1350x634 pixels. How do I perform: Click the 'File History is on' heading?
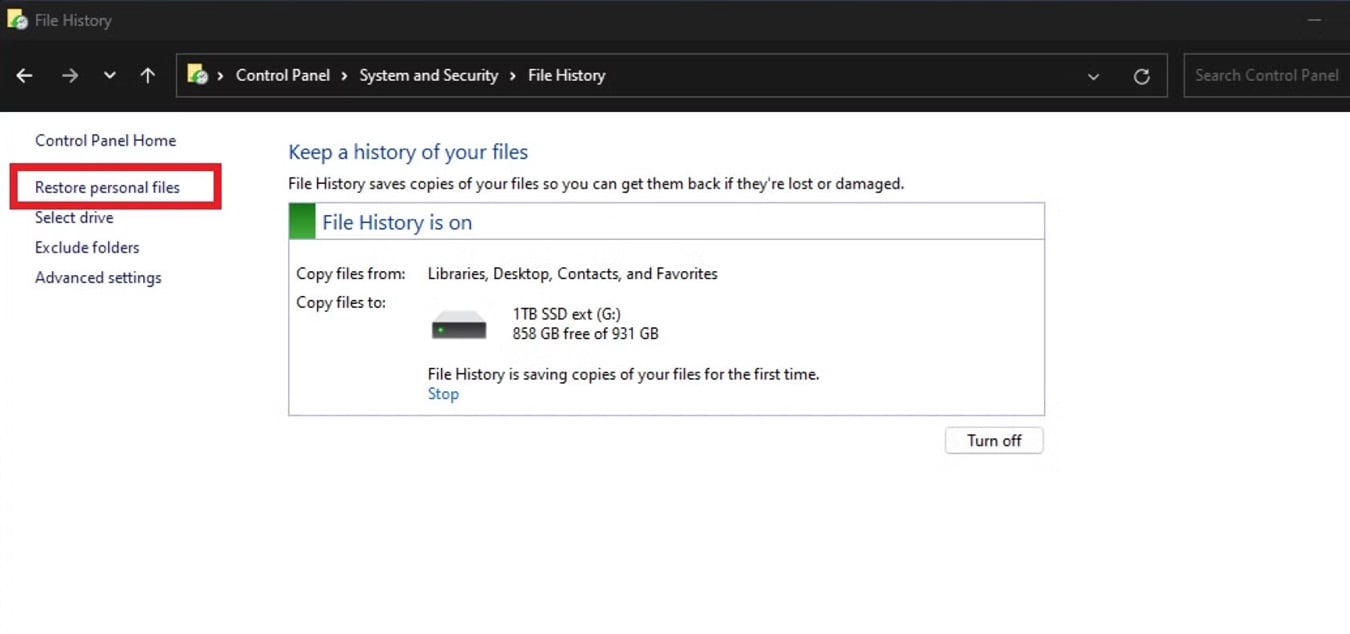coord(397,222)
